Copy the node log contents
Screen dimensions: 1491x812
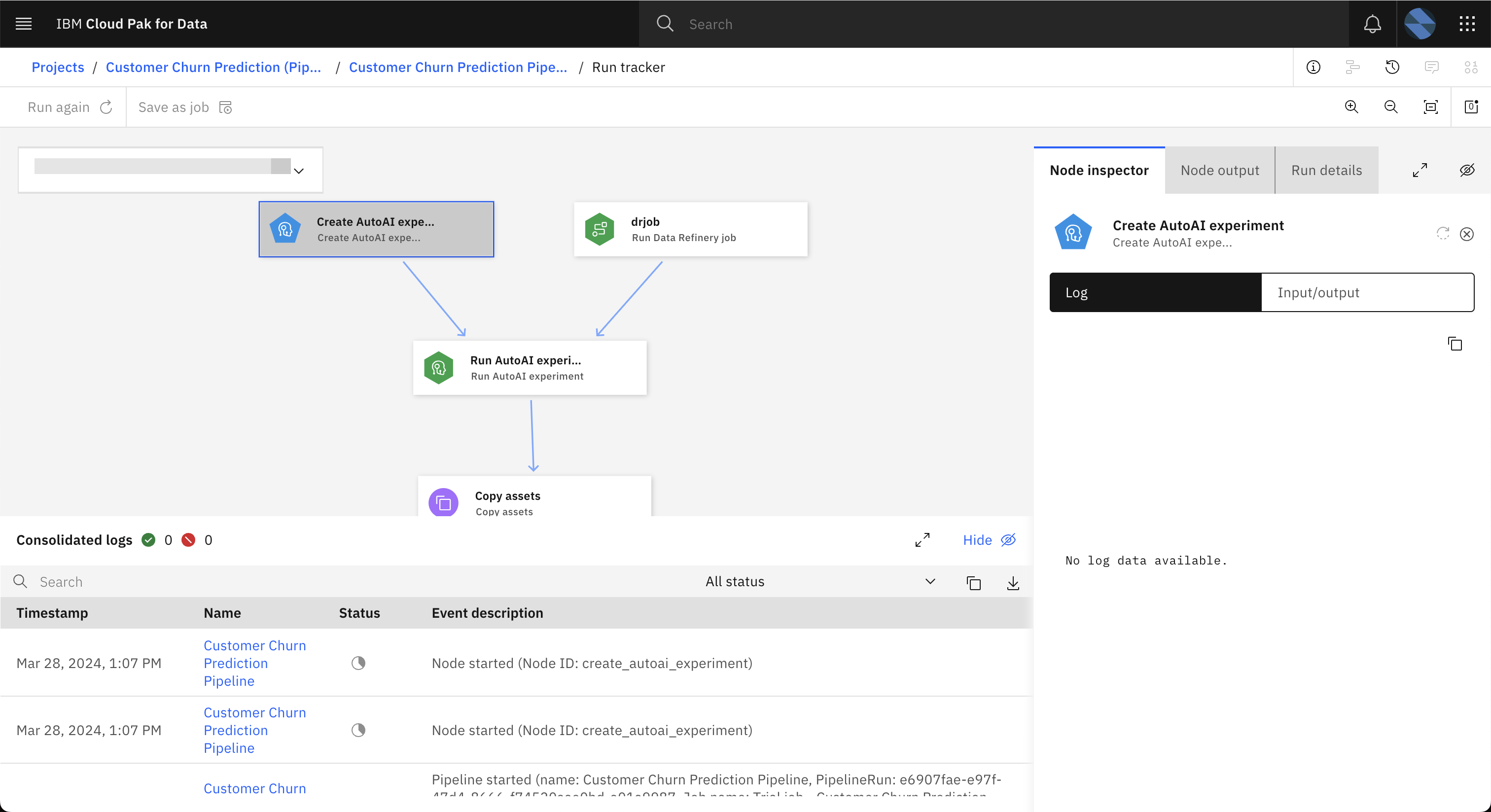click(1455, 344)
